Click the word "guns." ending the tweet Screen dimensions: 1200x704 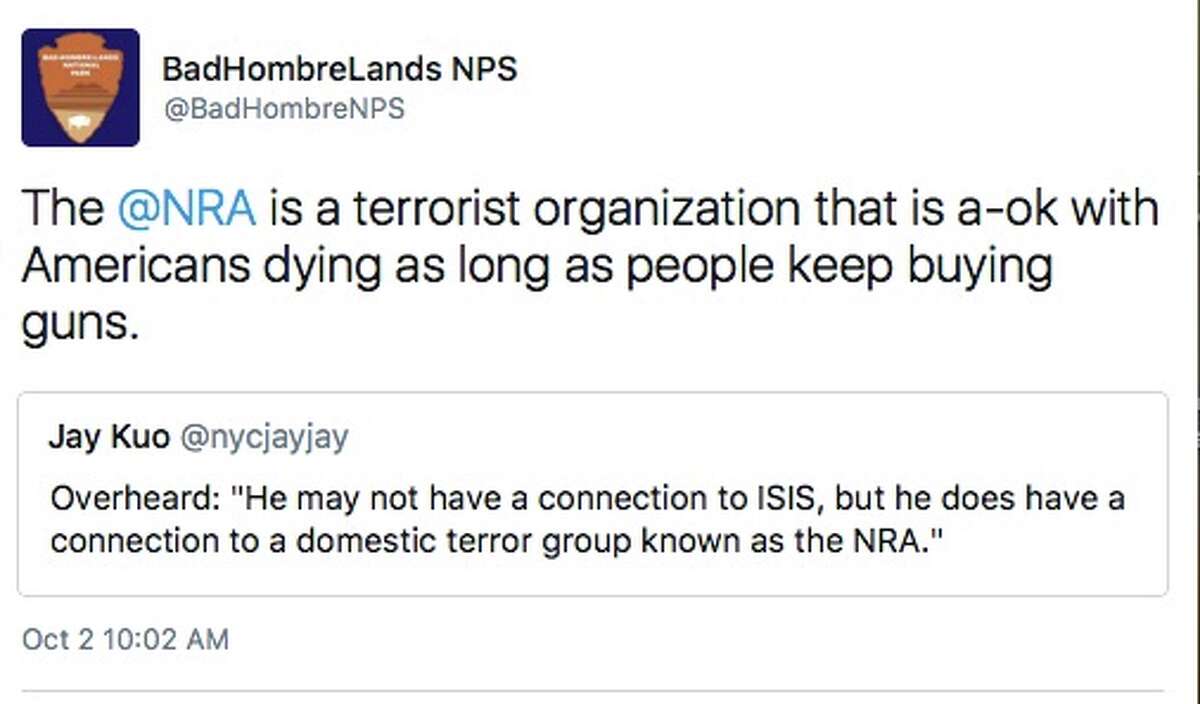77,325
